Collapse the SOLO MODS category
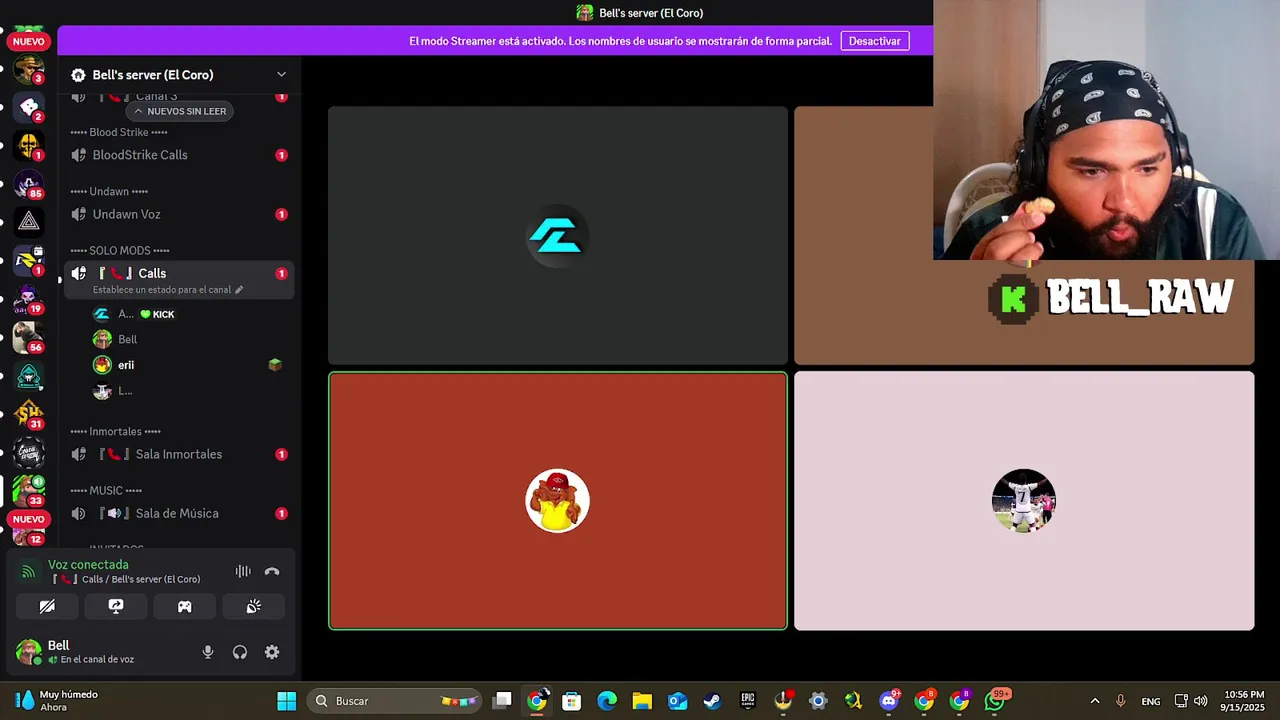The width and height of the screenshot is (1280, 720). [x=119, y=250]
